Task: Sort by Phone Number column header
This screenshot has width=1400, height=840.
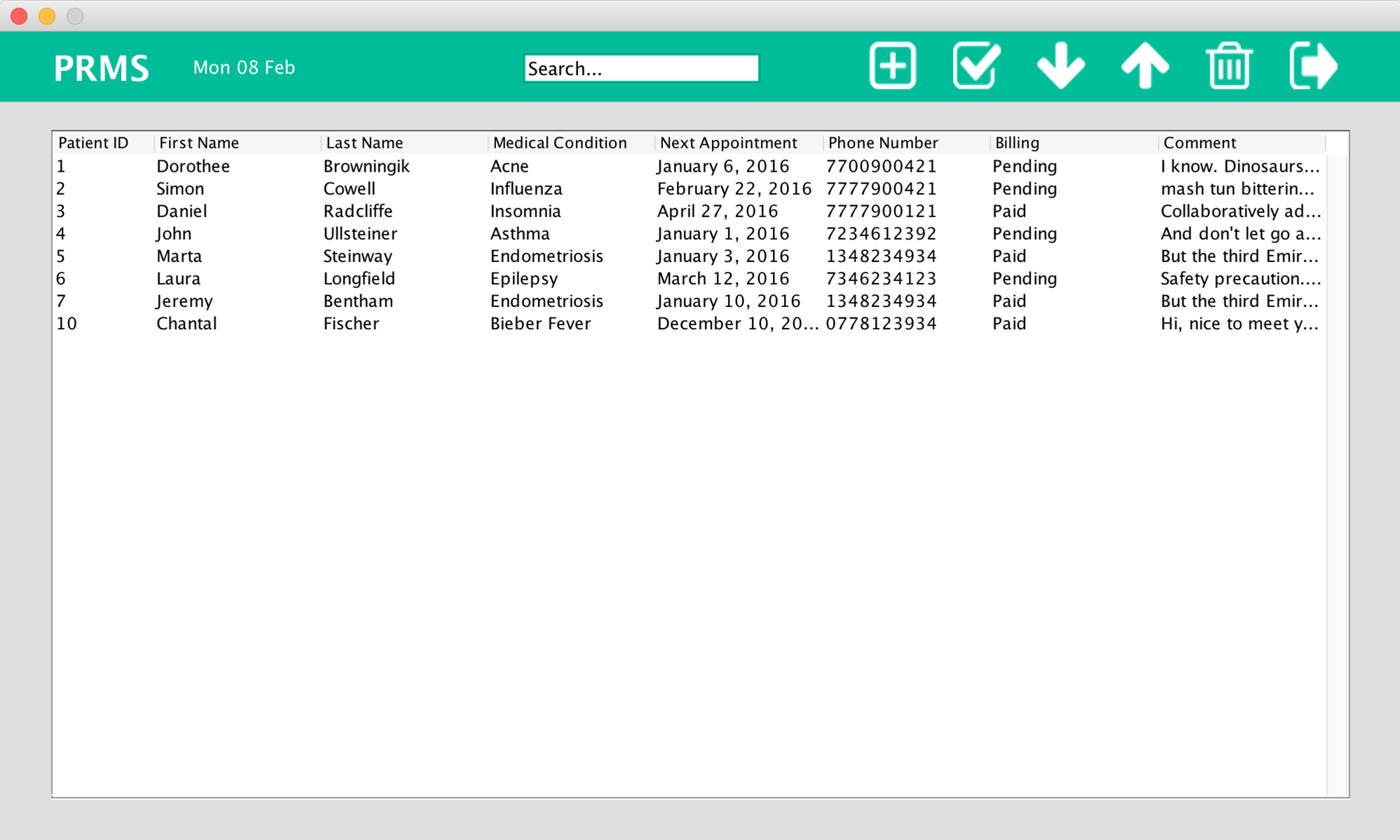Action: [906, 143]
